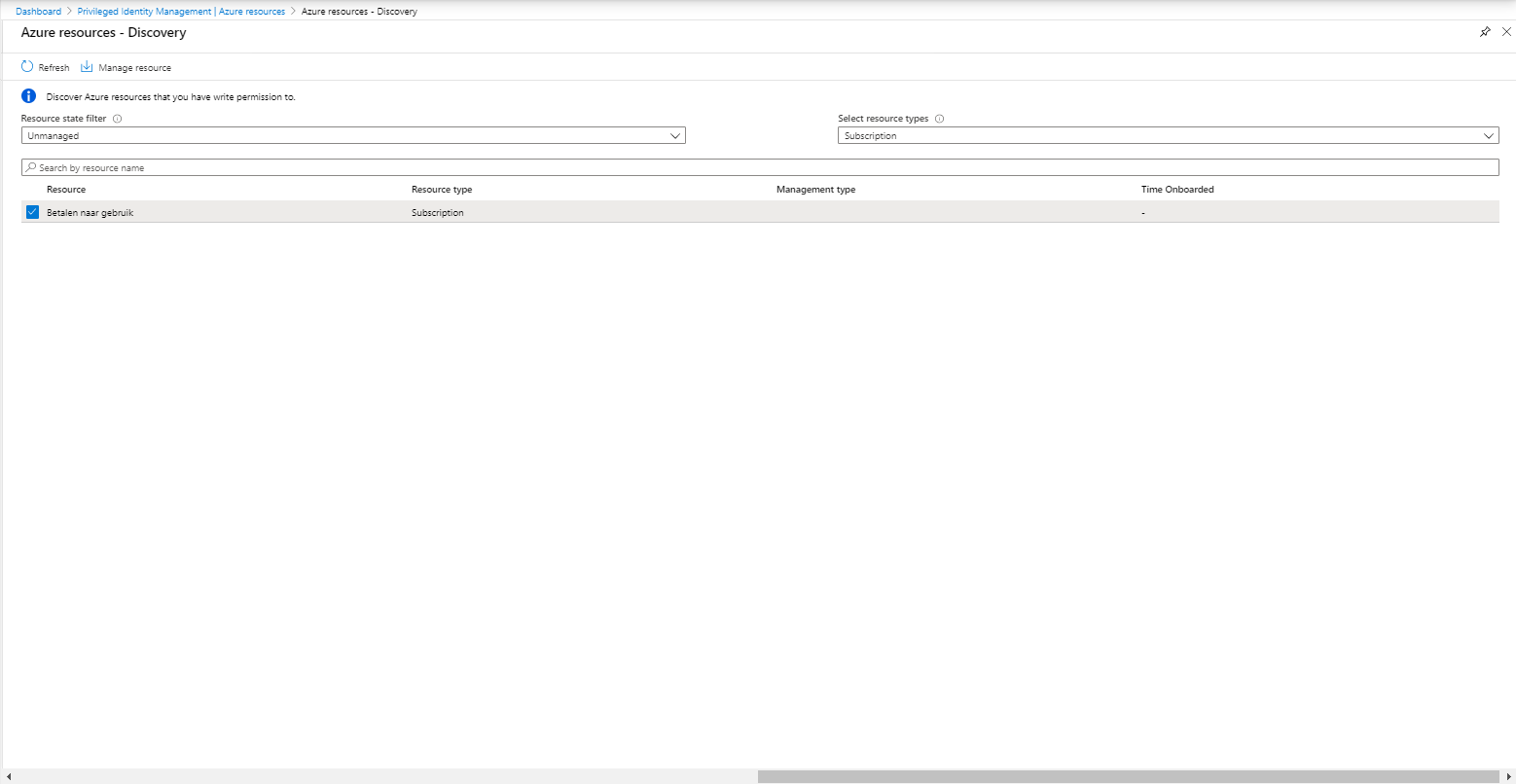Click the right arrow of the horizontal scrollbar

click(x=1507, y=776)
